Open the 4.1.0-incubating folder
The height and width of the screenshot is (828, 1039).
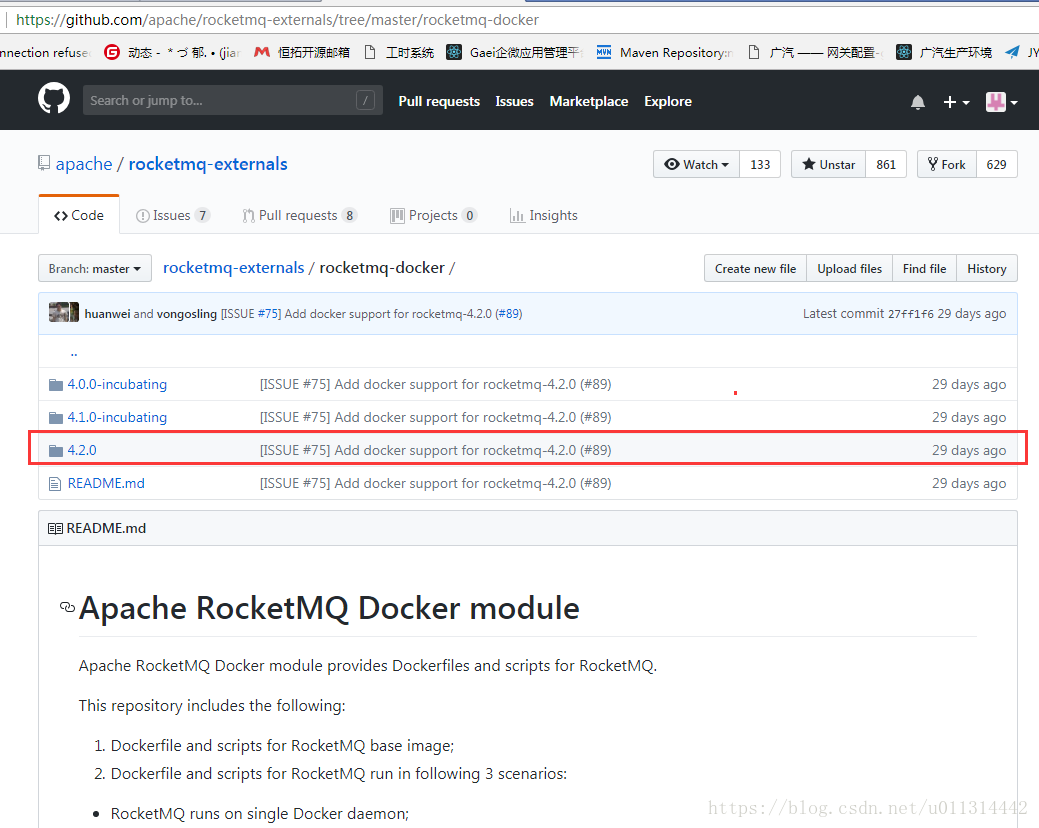tap(117, 417)
